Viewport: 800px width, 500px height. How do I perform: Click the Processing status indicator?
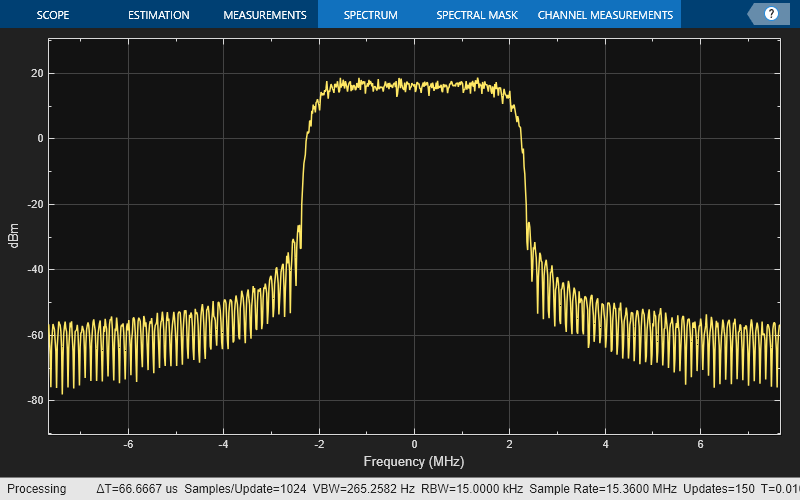coord(37,489)
